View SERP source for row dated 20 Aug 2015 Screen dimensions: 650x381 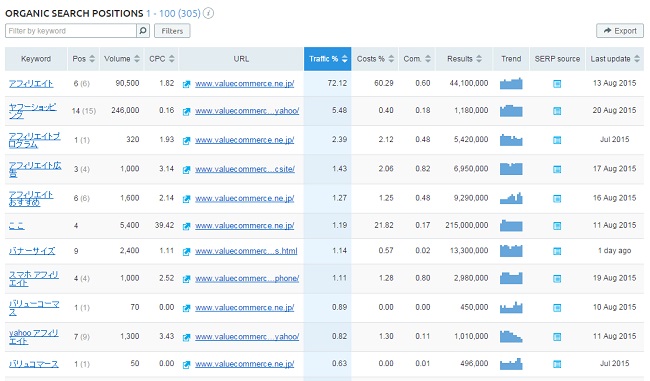point(557,111)
